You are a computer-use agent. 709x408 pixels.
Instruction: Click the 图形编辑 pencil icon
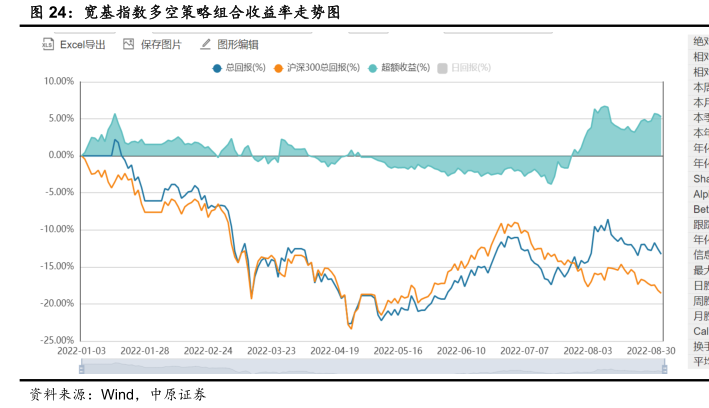205,45
